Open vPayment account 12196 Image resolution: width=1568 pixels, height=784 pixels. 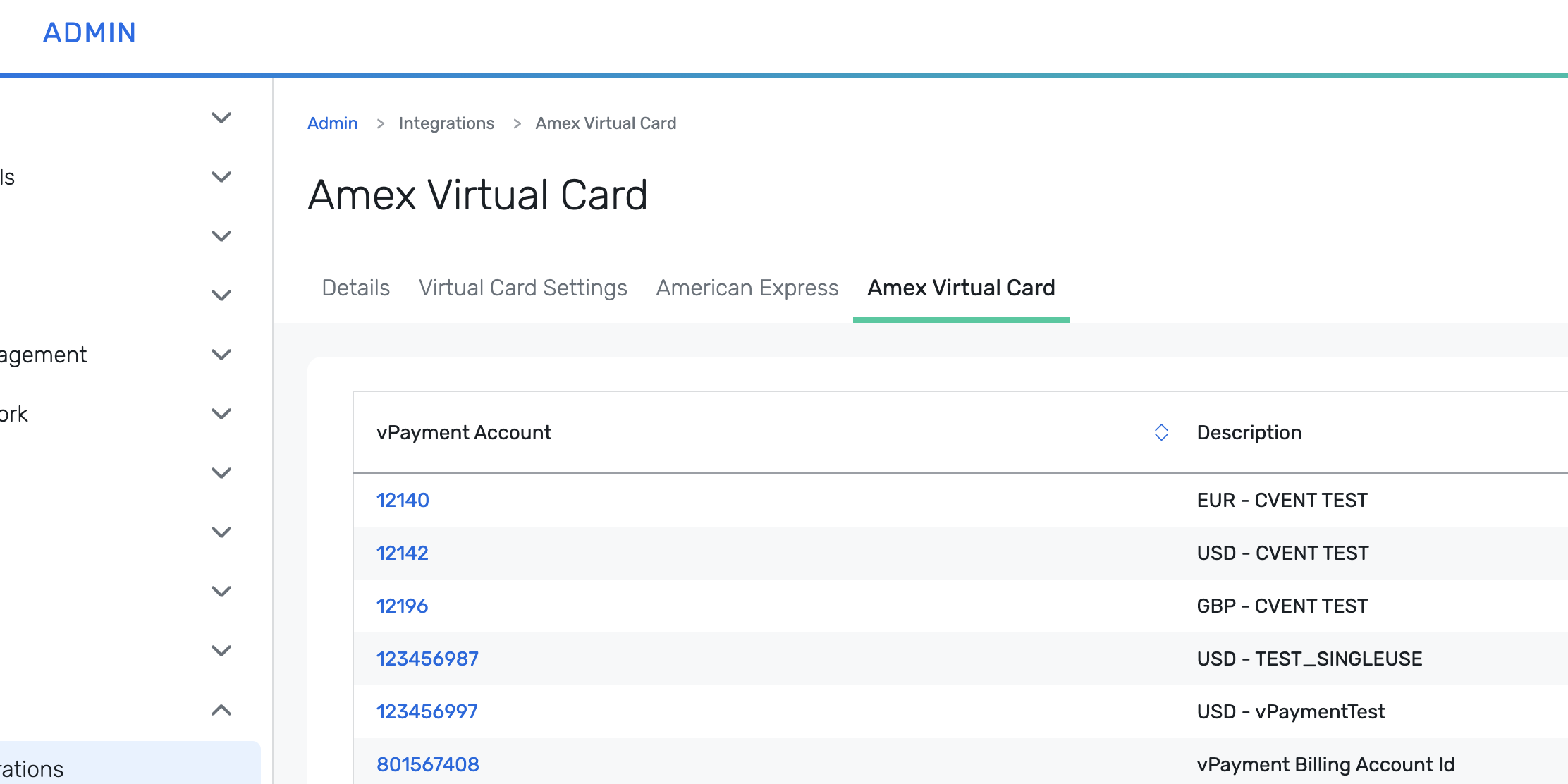pyautogui.click(x=402, y=606)
